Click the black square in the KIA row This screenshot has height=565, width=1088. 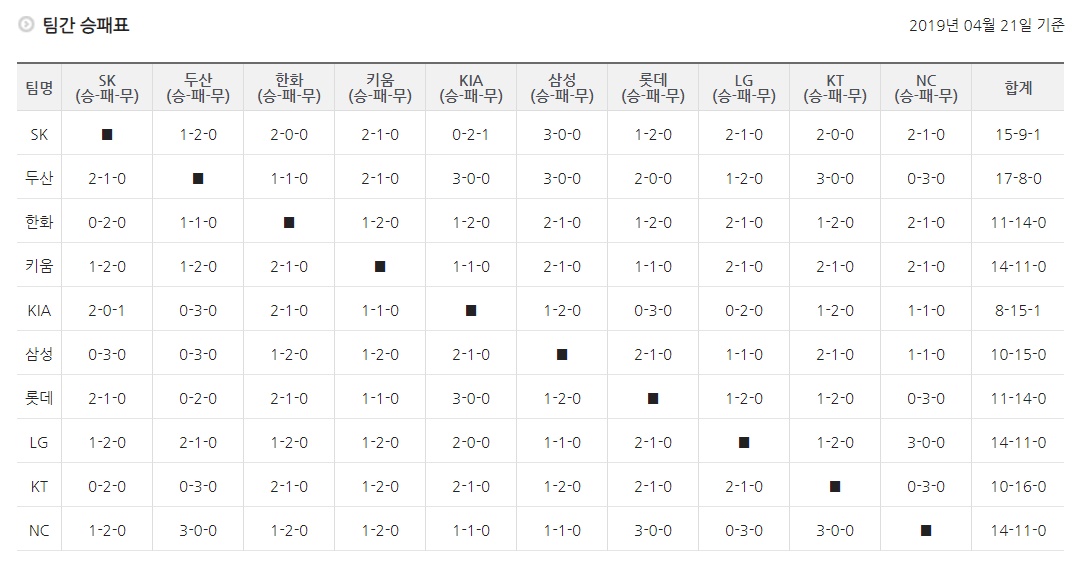[471, 310]
